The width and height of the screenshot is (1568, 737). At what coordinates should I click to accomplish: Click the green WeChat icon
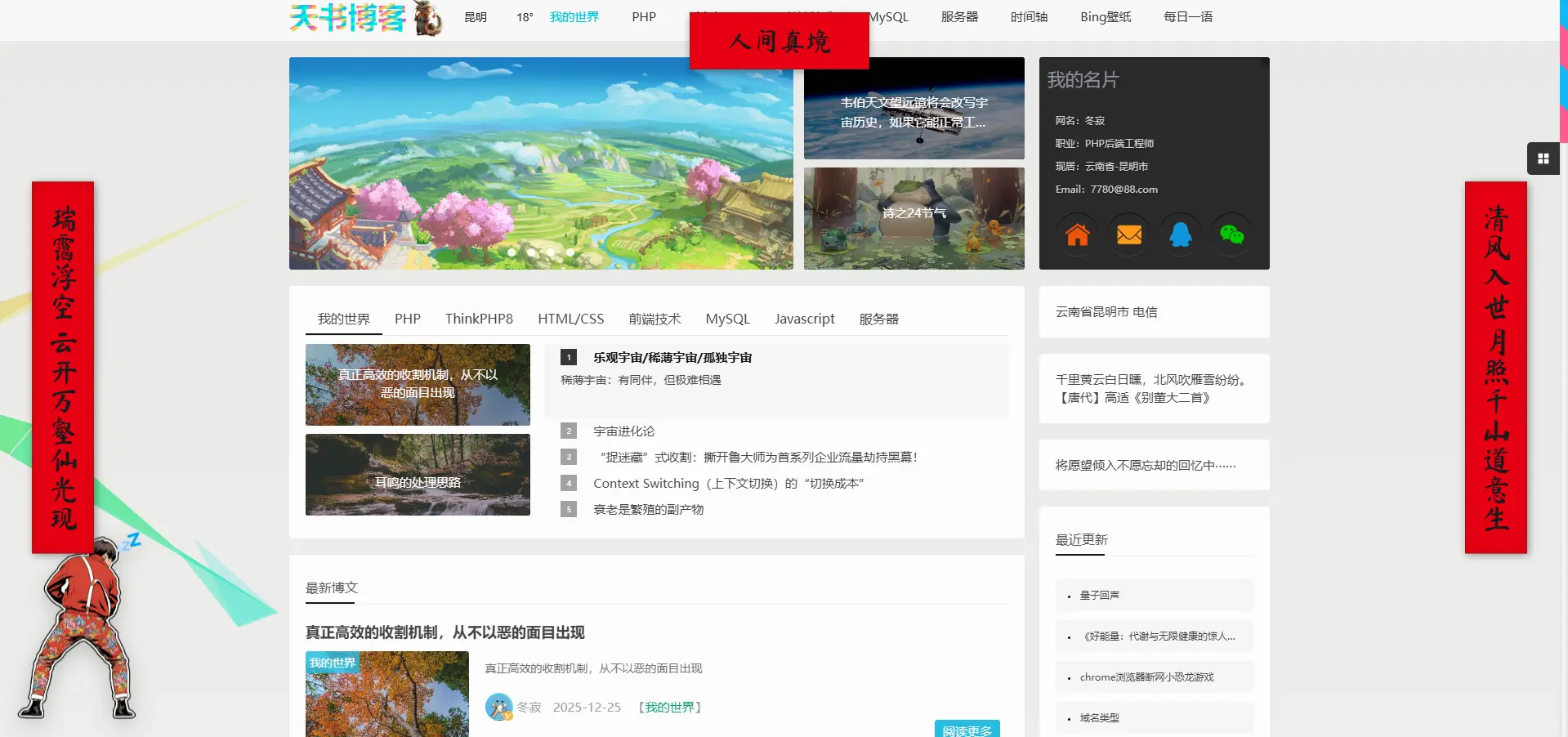pos(1231,234)
